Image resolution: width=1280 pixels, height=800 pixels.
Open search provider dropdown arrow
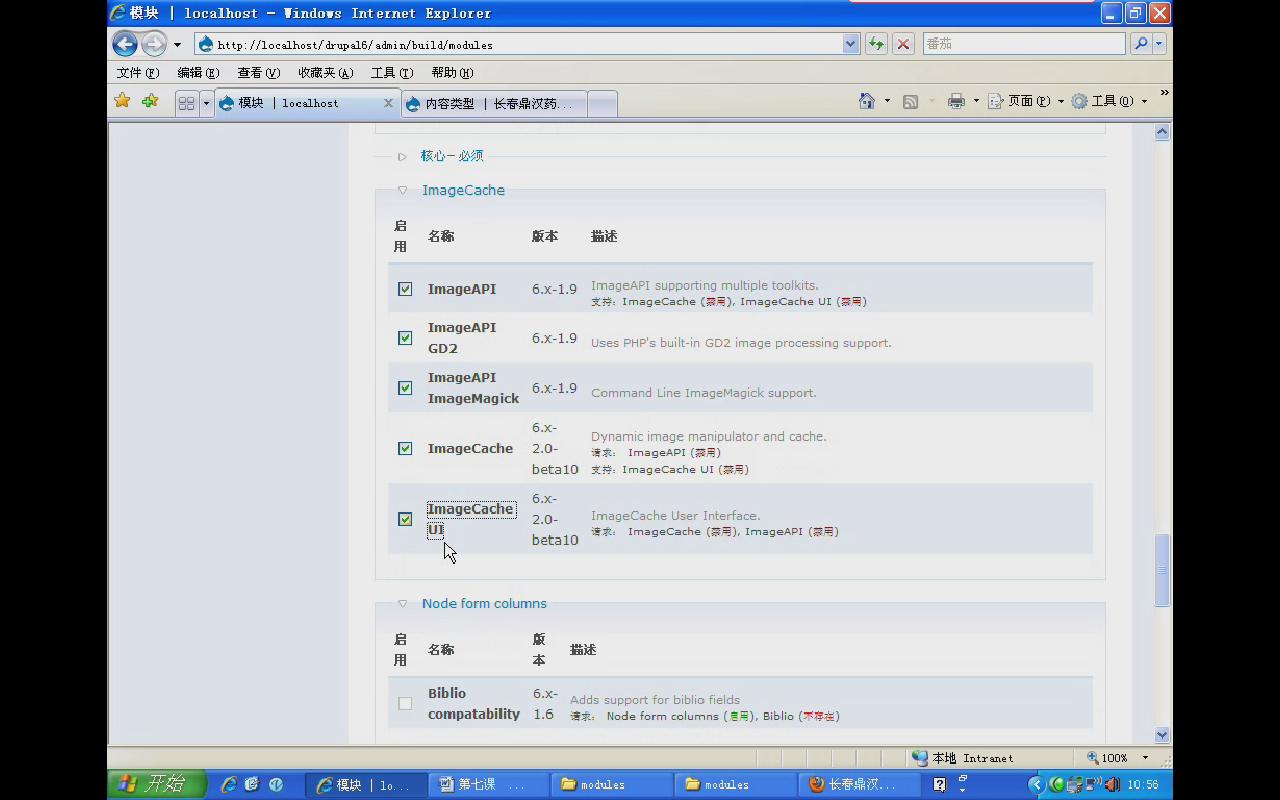coord(1159,44)
